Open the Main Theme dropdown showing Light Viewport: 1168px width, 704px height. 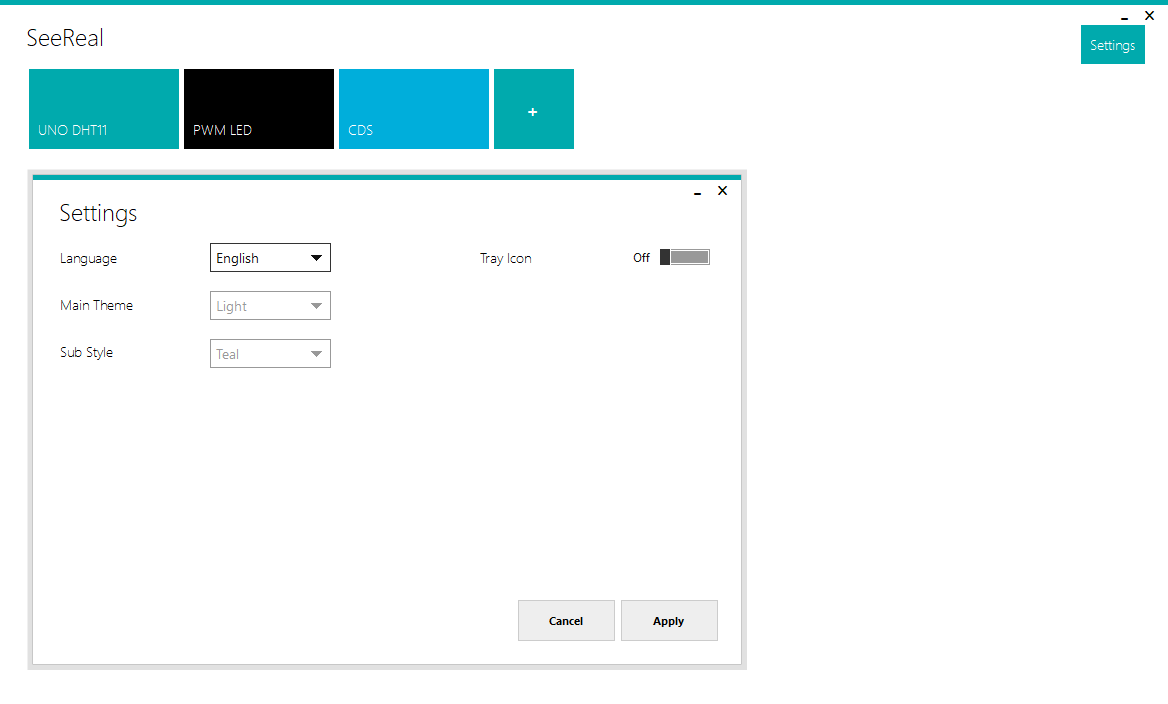(270, 305)
